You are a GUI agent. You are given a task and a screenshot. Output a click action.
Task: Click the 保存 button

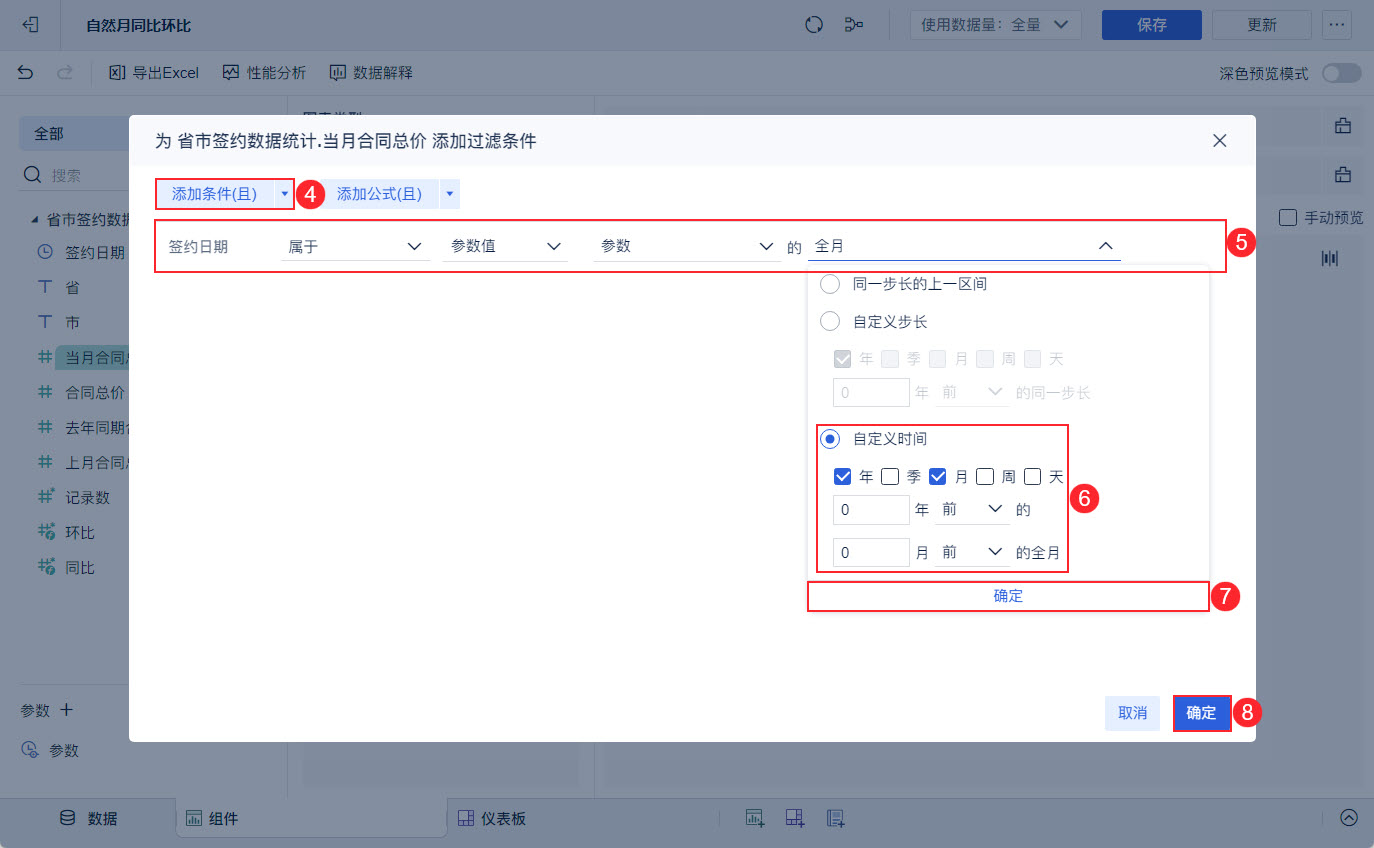1152,25
